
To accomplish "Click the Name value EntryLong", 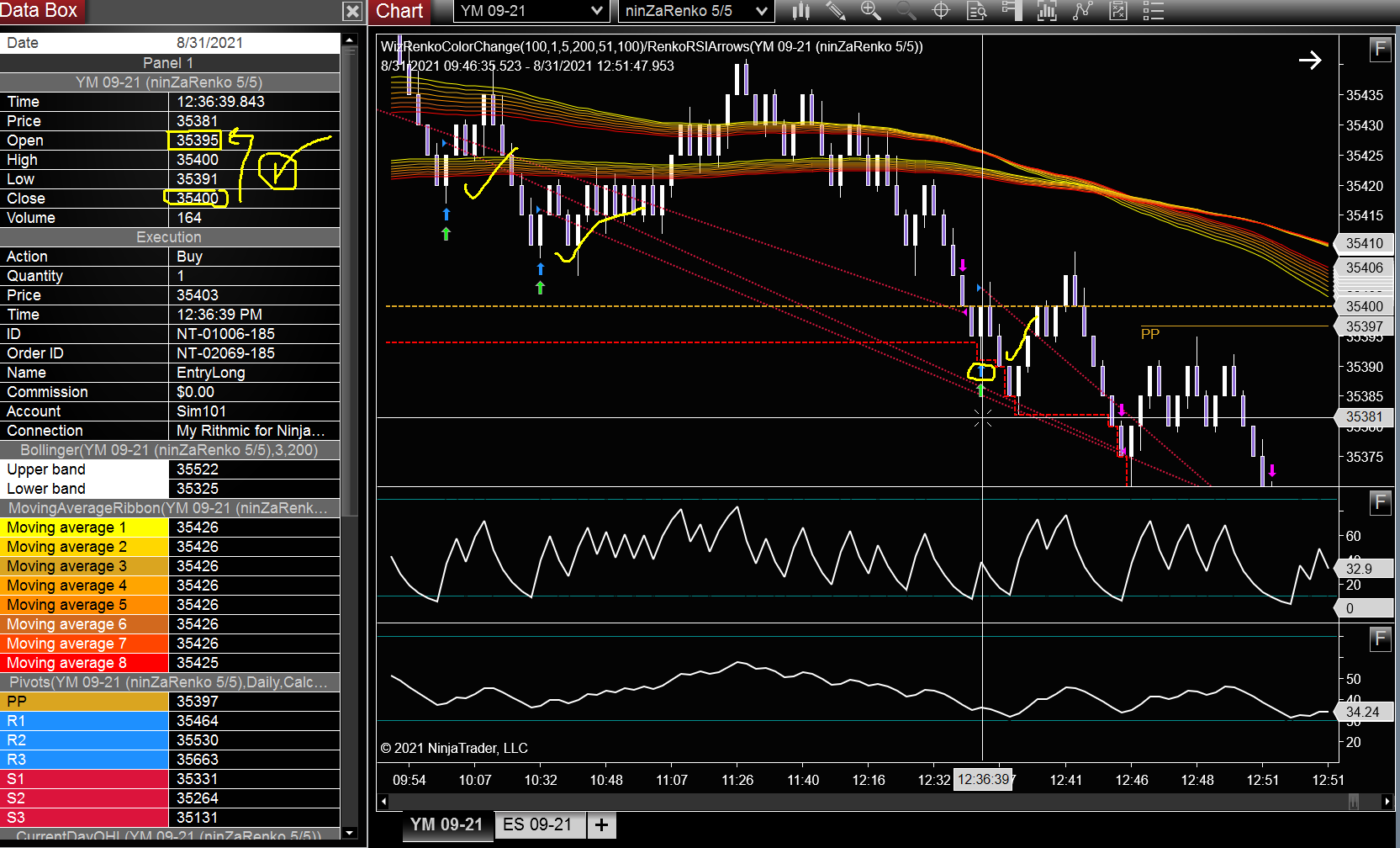I will (211, 373).
